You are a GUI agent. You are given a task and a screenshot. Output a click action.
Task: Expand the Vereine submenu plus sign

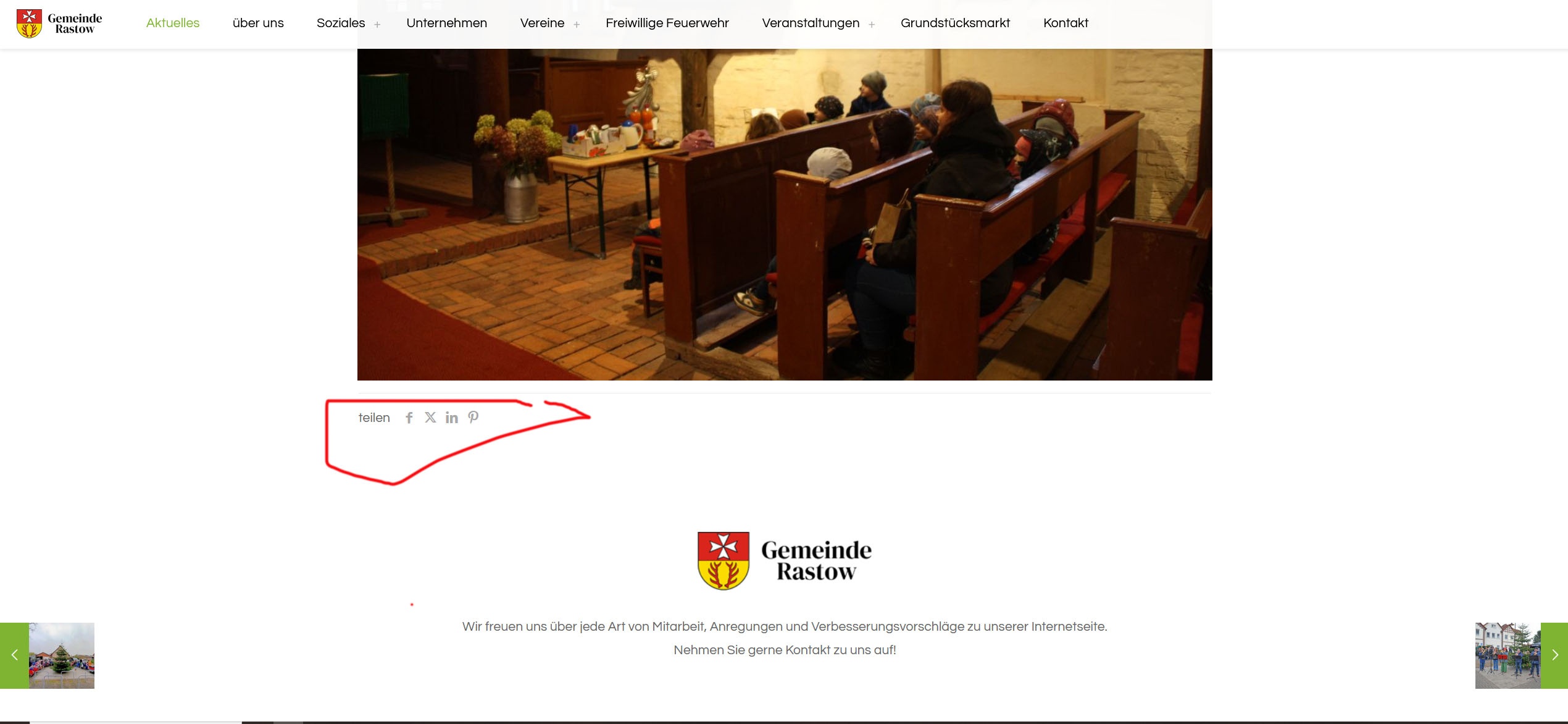pos(577,25)
